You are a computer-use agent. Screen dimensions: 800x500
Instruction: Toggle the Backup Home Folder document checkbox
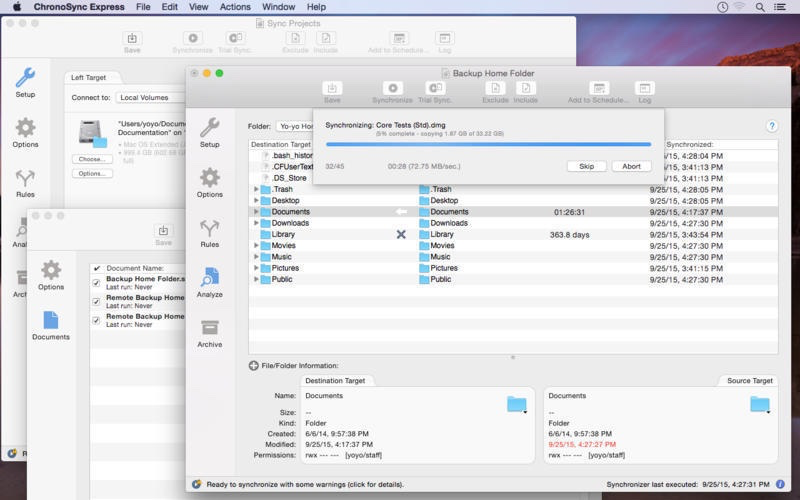pyautogui.click(x=96, y=283)
